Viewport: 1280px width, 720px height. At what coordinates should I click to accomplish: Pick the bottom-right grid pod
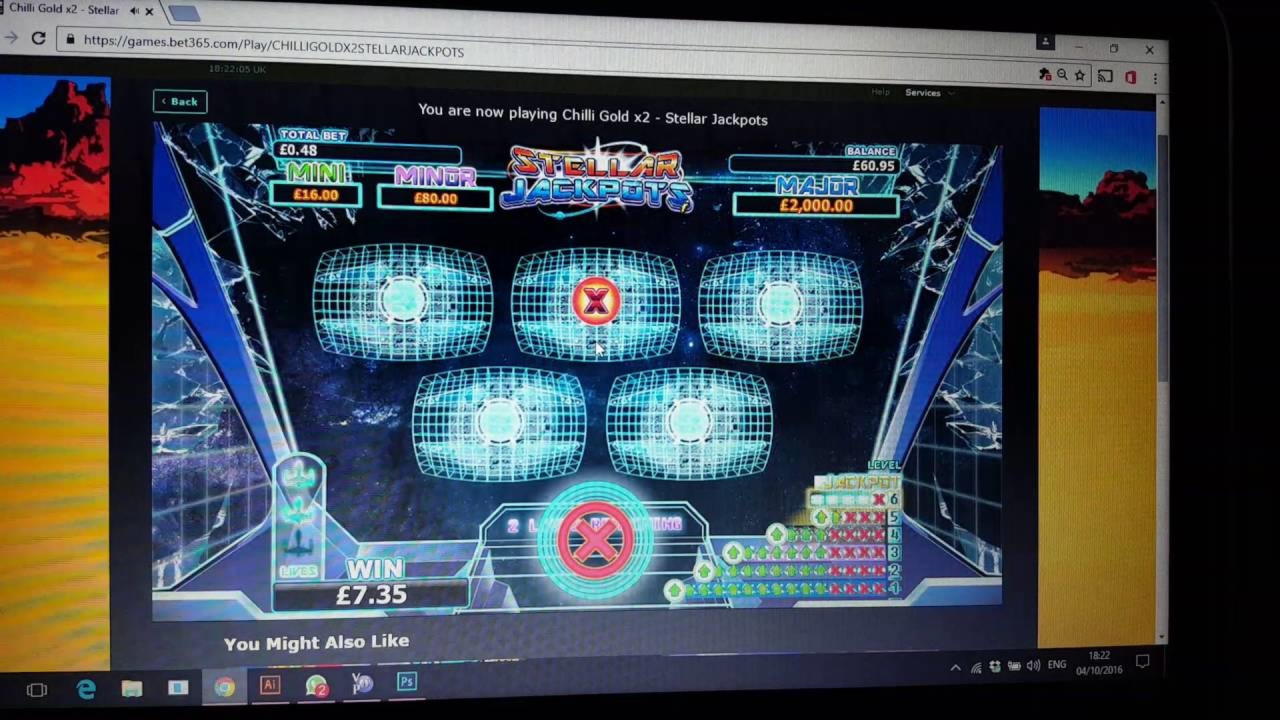point(689,422)
